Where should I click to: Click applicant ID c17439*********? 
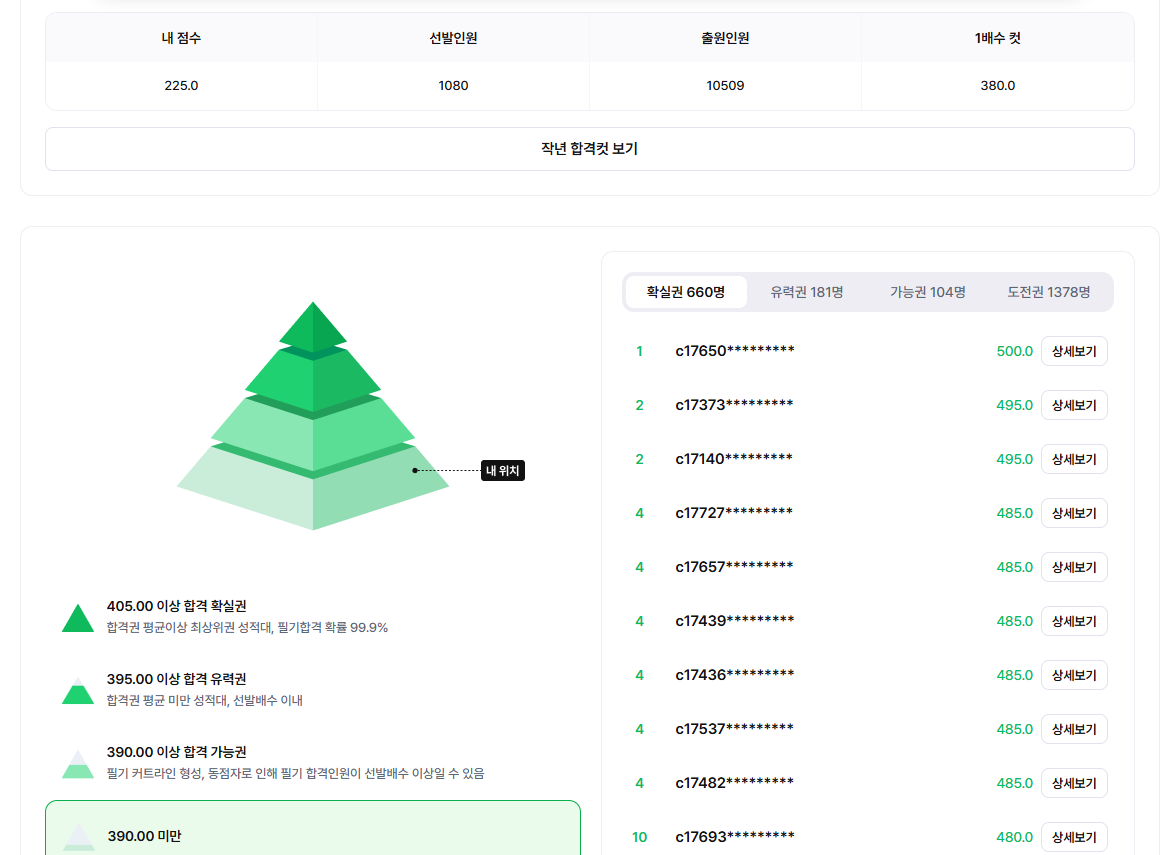735,621
